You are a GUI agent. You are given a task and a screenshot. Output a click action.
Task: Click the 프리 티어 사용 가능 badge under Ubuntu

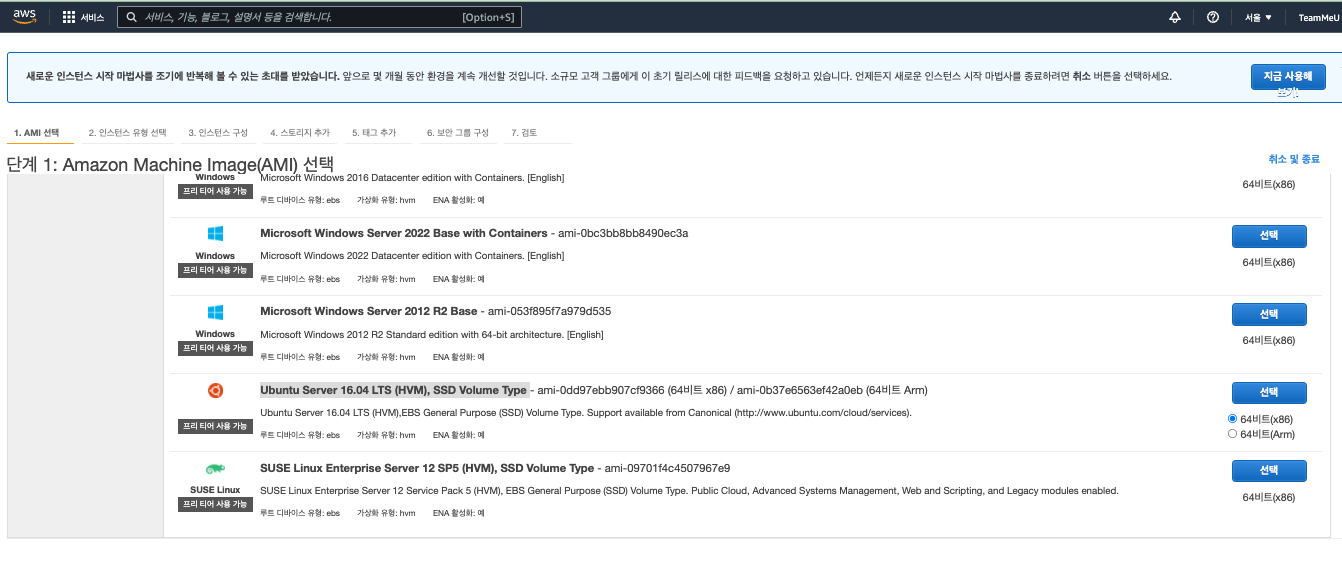[x=215, y=426]
